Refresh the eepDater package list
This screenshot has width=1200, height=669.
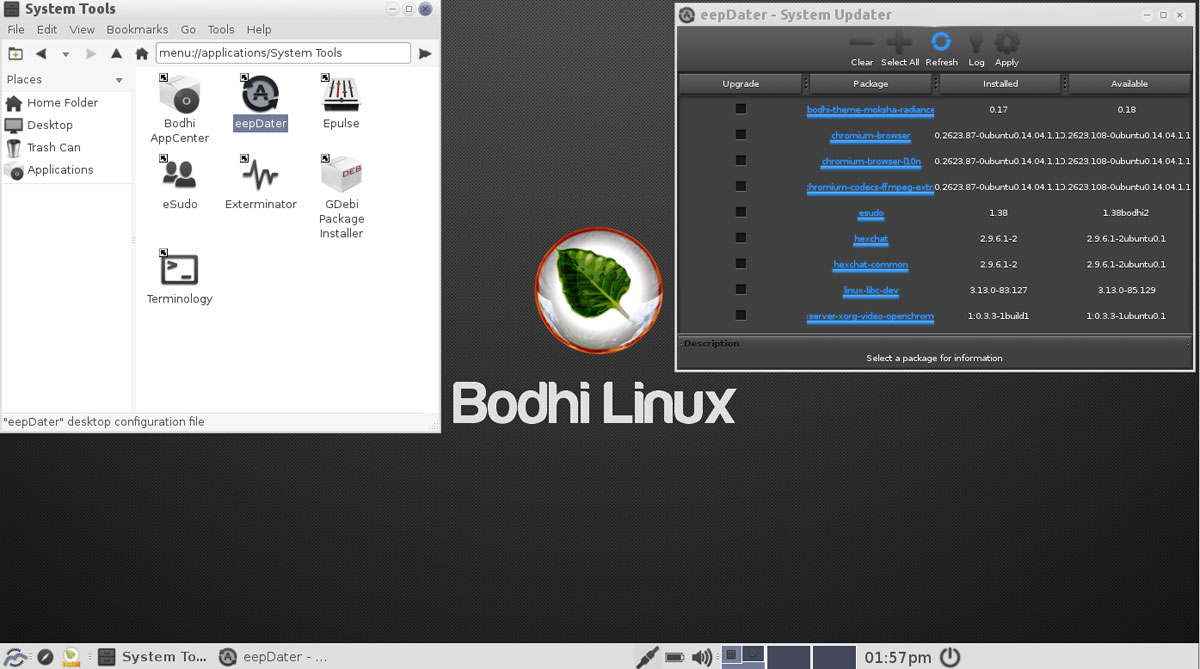(x=941, y=42)
